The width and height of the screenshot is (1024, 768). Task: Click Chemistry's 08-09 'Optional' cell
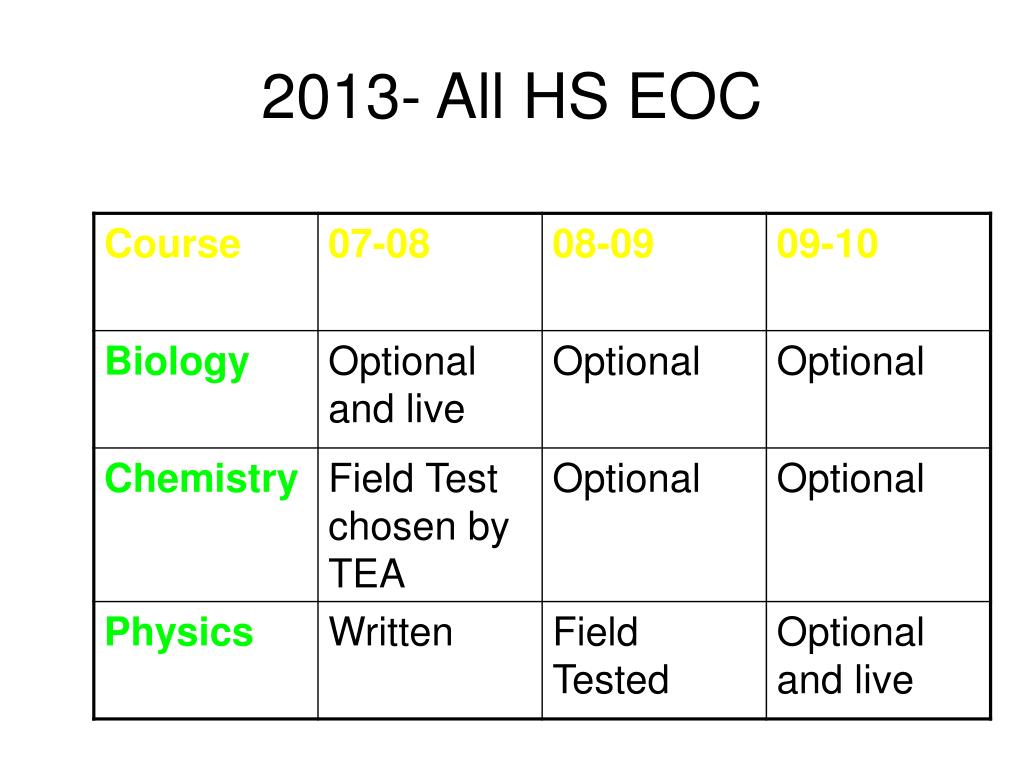click(x=654, y=524)
